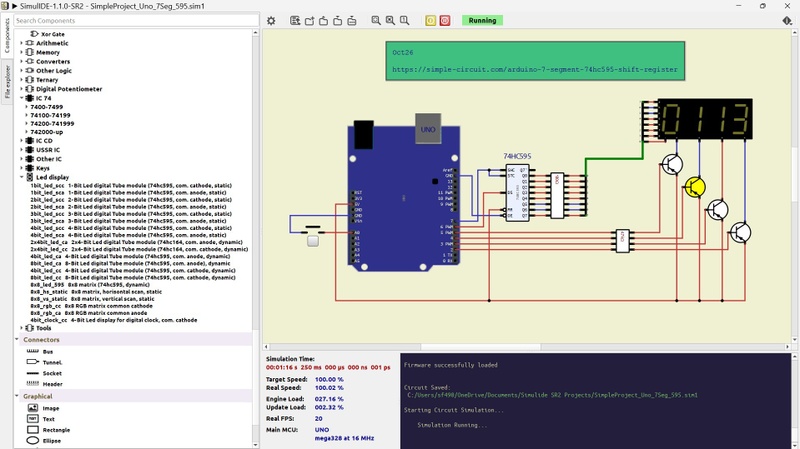This screenshot has height=449, width=800.
Task: Click the 7-segment display showing 0113
Action: (x=705, y=119)
